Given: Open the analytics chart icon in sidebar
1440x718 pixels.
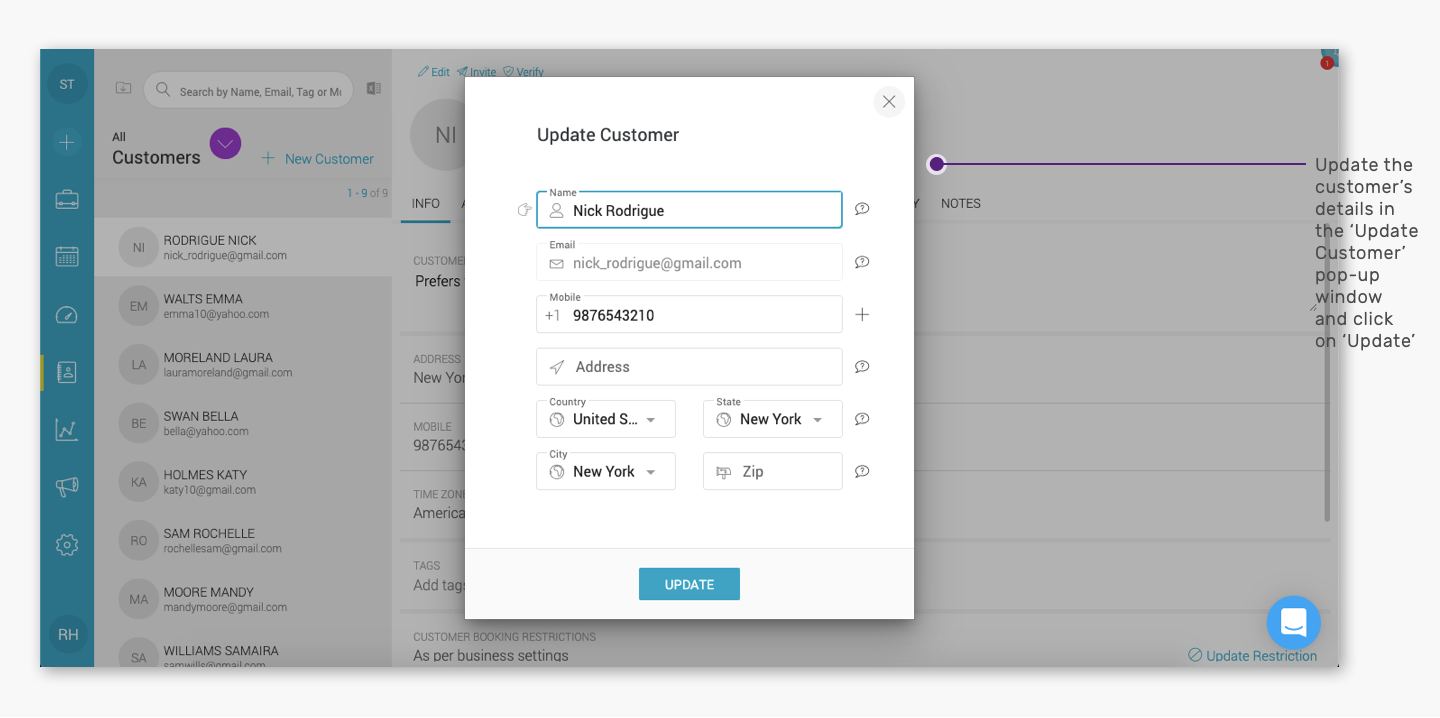Looking at the screenshot, I should [x=67, y=430].
